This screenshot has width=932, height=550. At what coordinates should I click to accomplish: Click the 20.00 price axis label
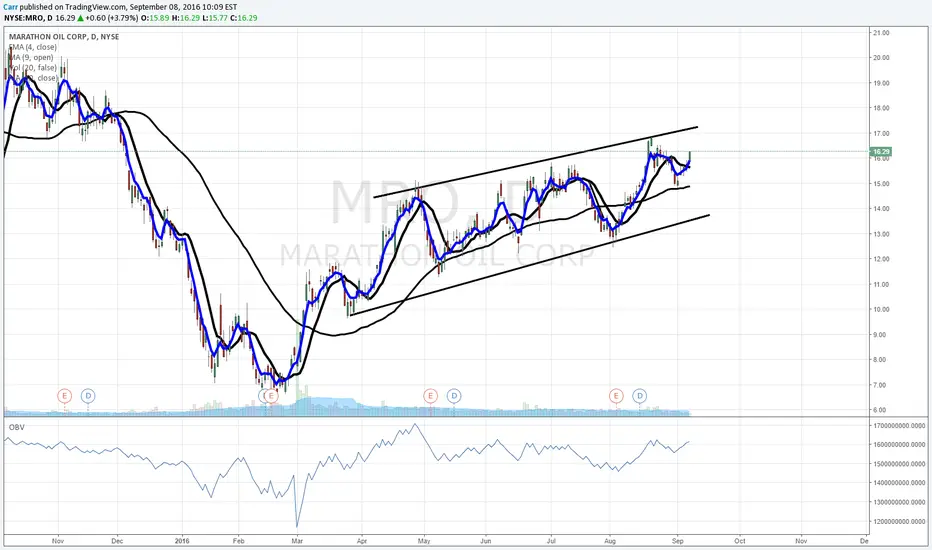(881, 58)
